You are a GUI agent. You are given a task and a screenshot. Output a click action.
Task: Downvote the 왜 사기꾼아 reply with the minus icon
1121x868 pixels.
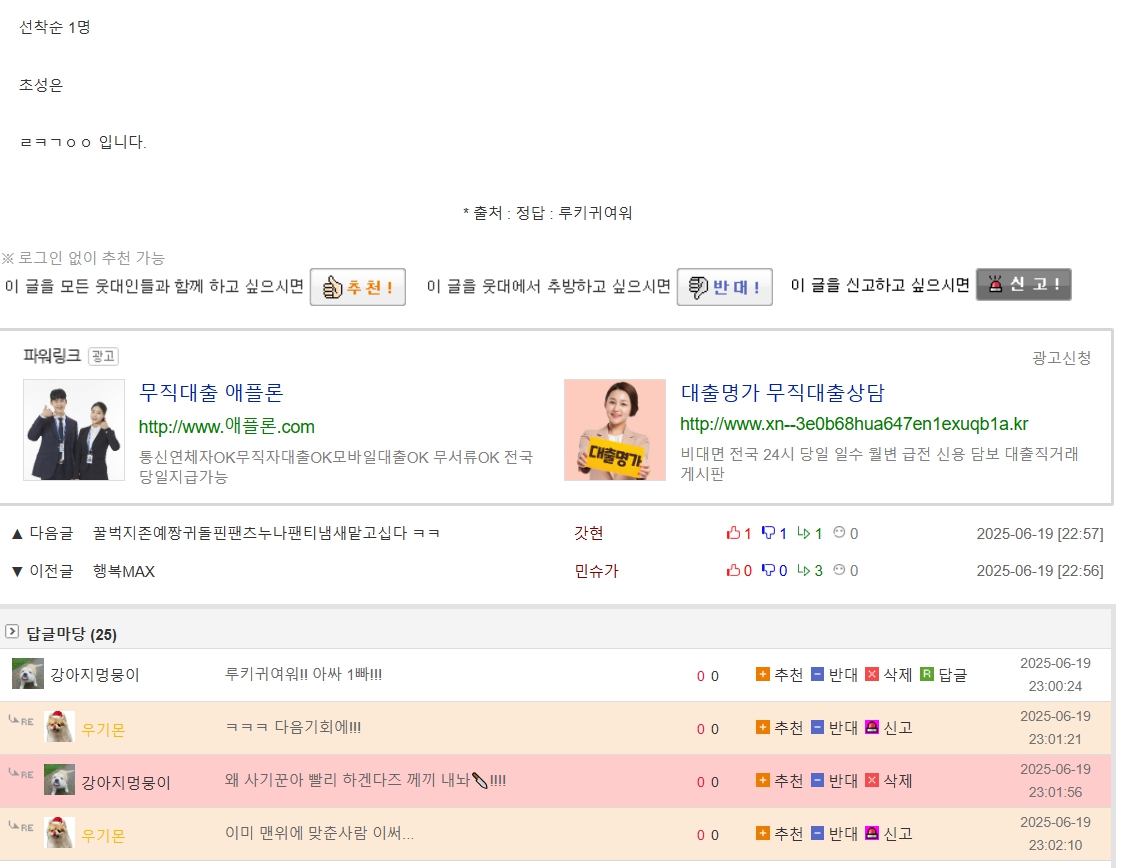pos(817,780)
